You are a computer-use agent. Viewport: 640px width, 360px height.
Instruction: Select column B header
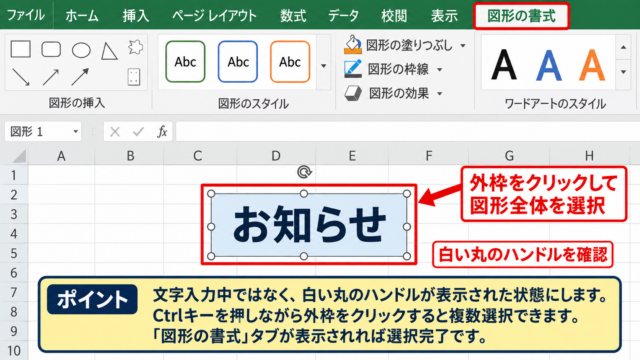coord(130,156)
